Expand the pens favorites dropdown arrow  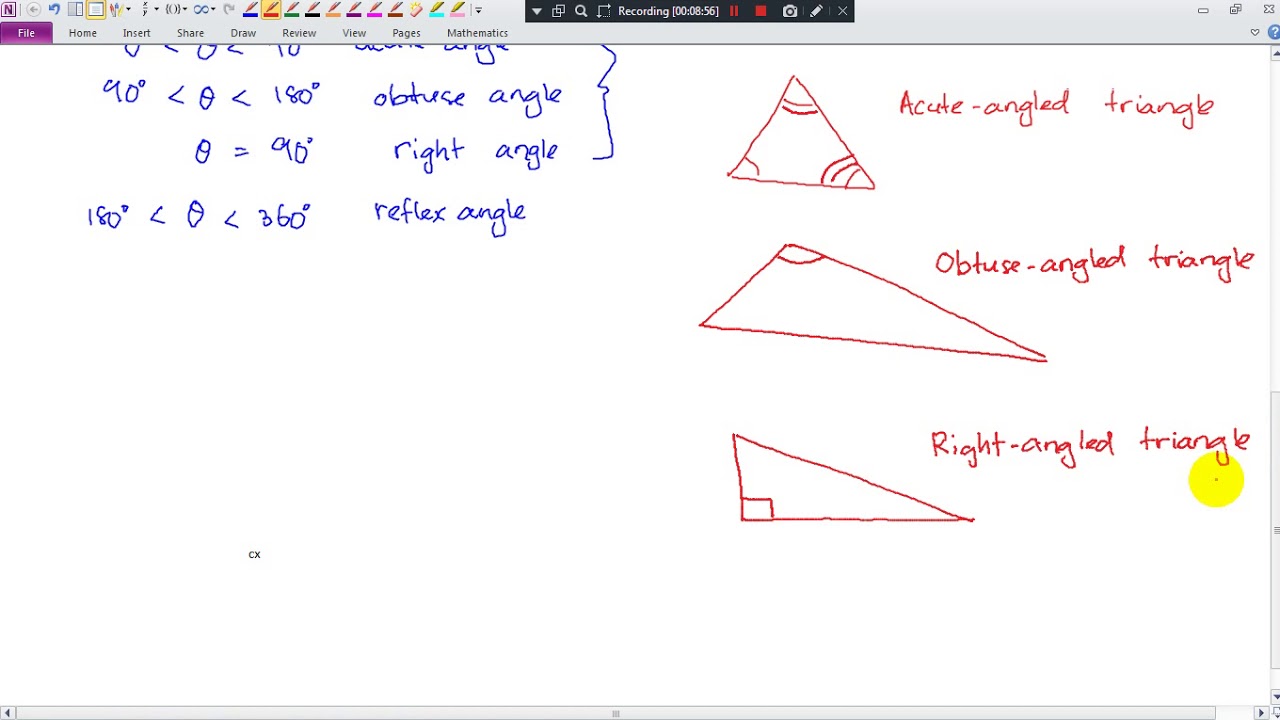(x=129, y=10)
